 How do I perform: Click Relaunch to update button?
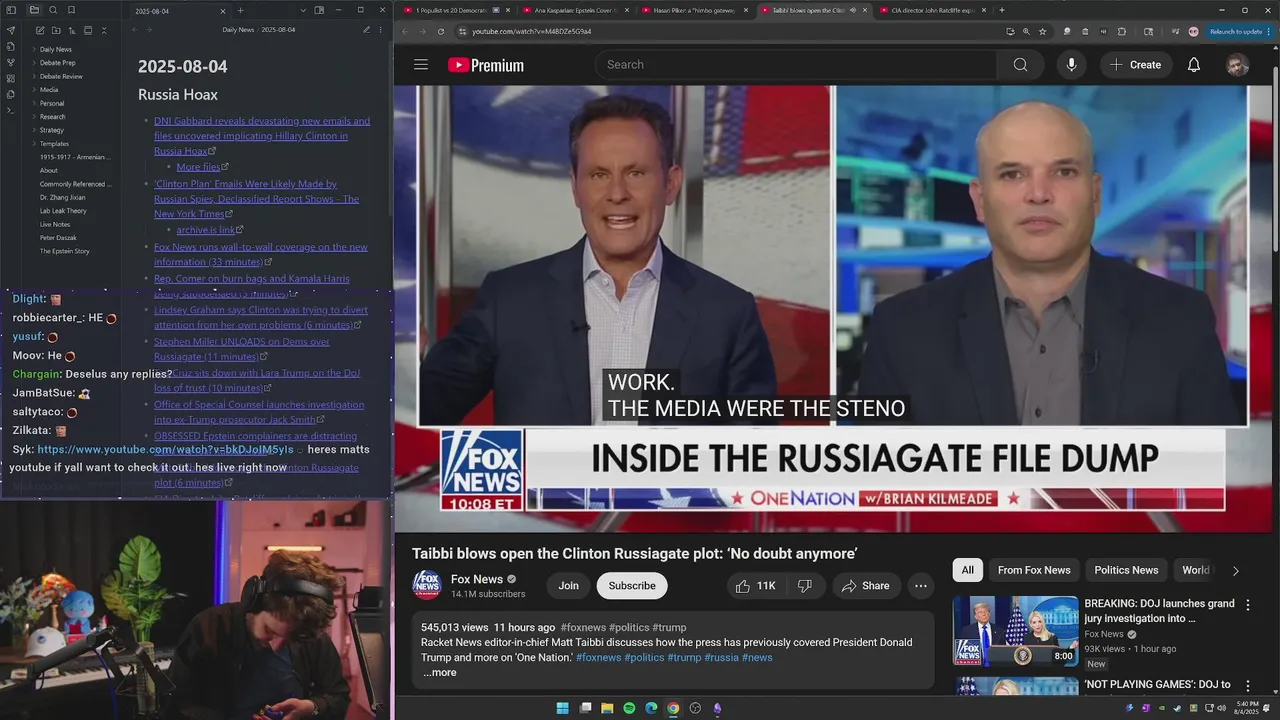[1238, 31]
